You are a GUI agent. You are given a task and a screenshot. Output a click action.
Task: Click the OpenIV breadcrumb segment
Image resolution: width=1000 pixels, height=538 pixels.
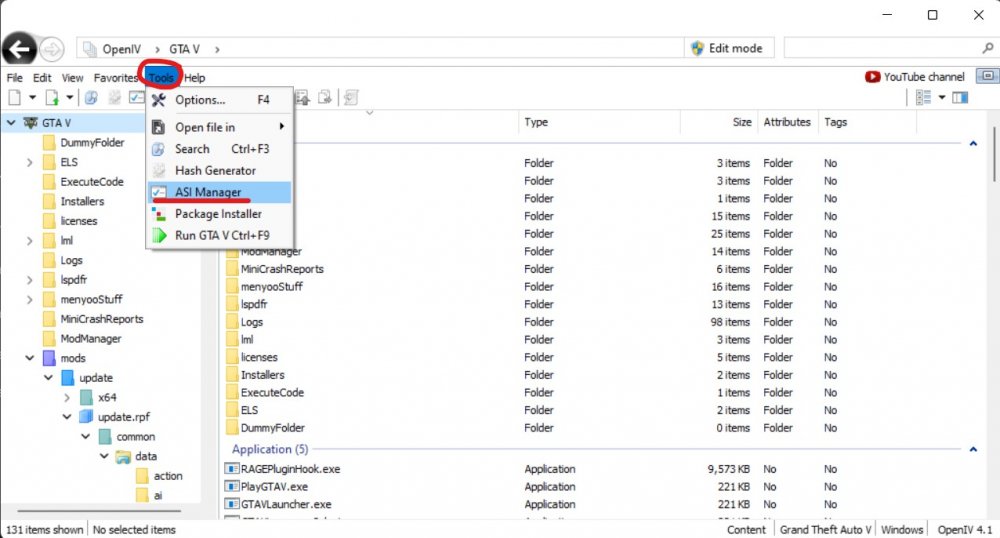click(121, 49)
